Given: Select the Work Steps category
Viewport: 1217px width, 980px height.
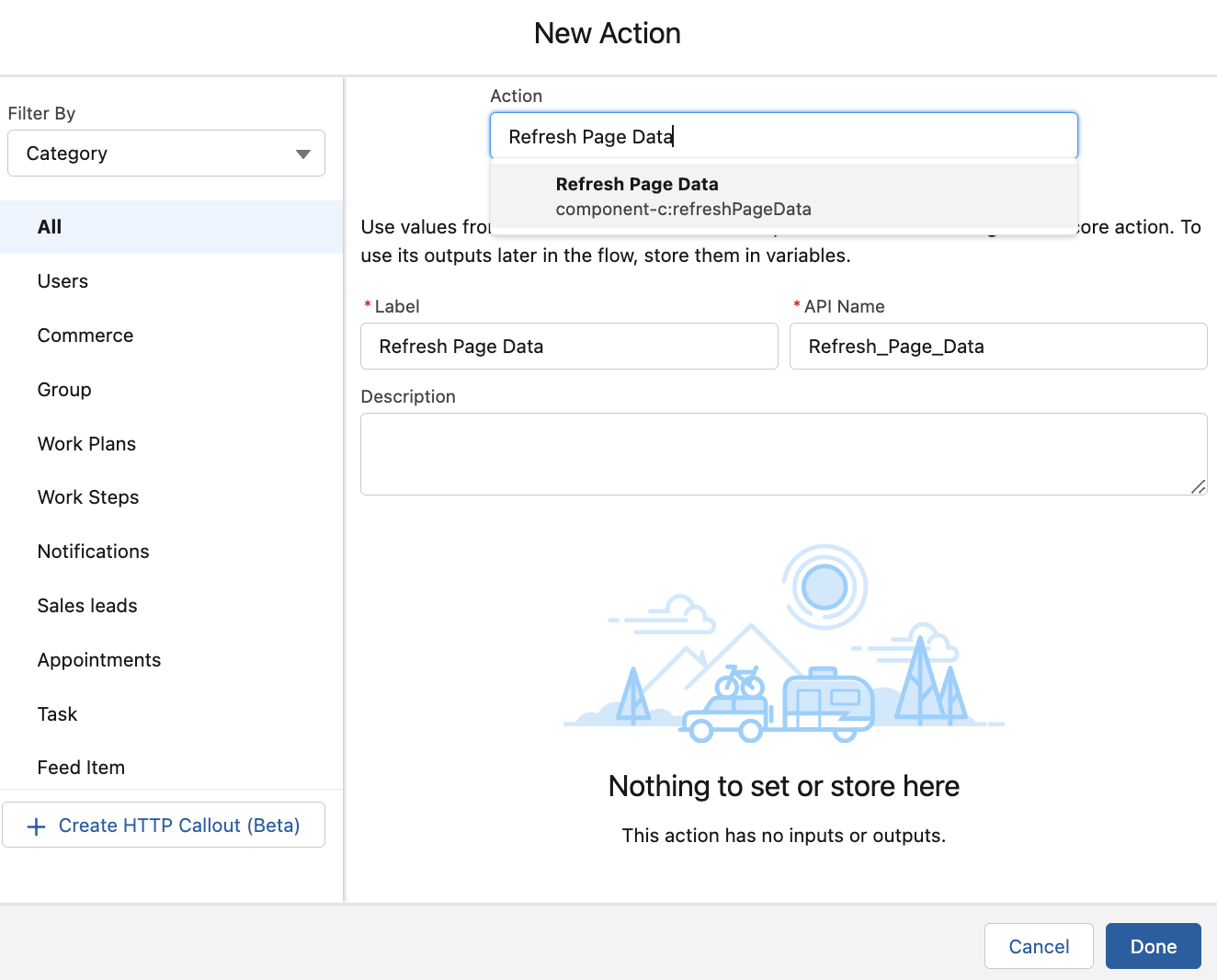Looking at the screenshot, I should pos(88,497).
